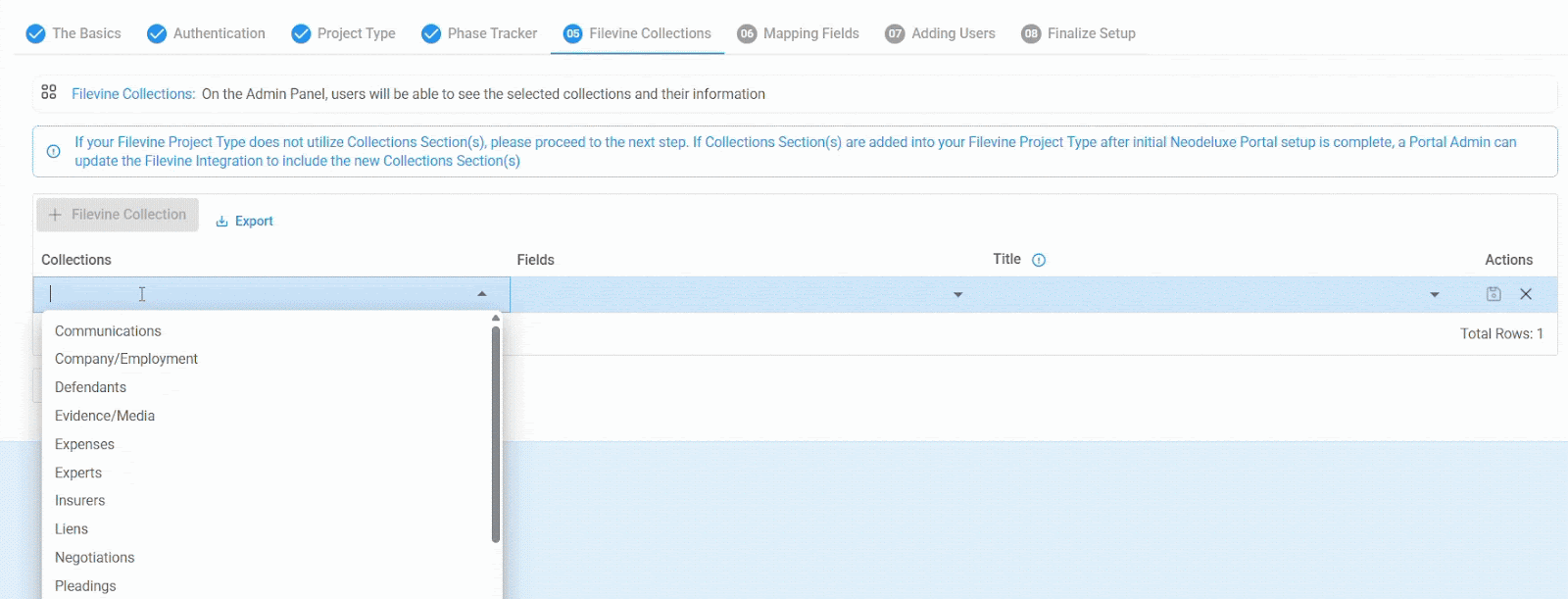
Task: Click the Total Rows: 1 text
Action: (1501, 333)
